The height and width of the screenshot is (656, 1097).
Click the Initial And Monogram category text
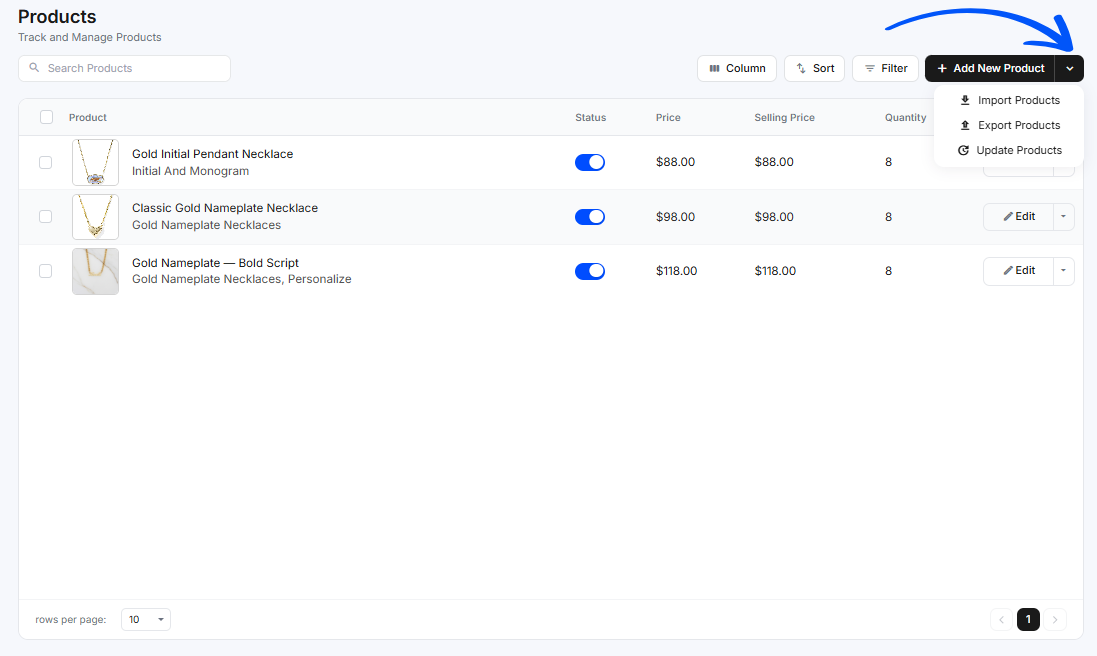coord(190,171)
